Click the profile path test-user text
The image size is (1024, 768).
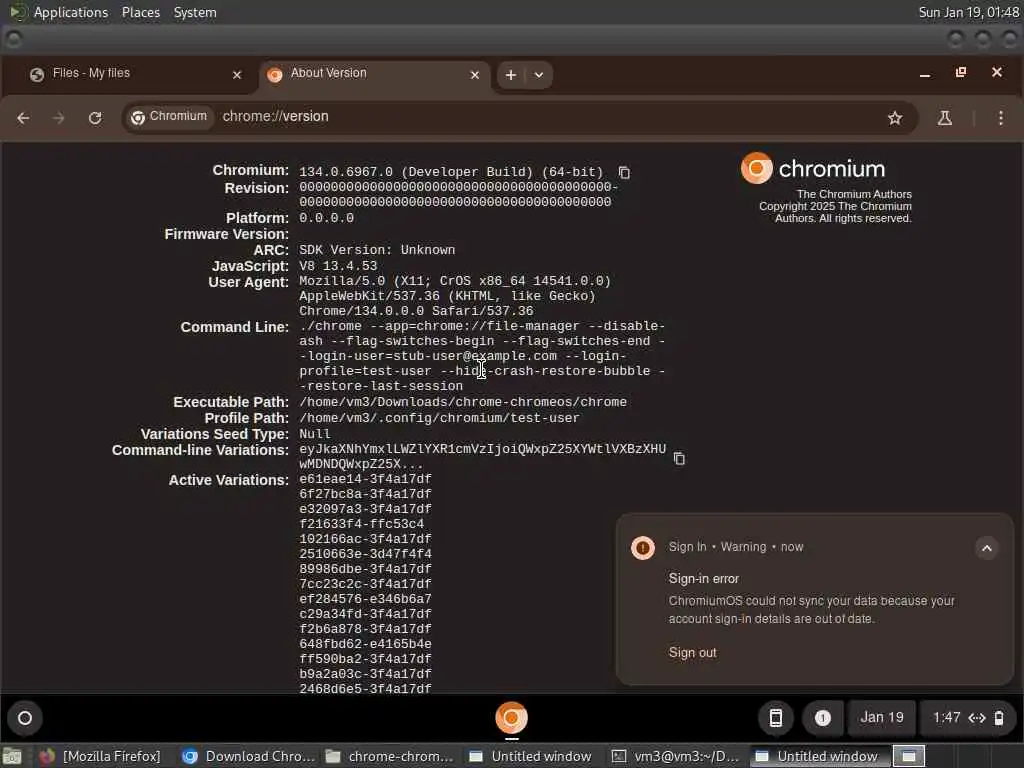[440, 418]
